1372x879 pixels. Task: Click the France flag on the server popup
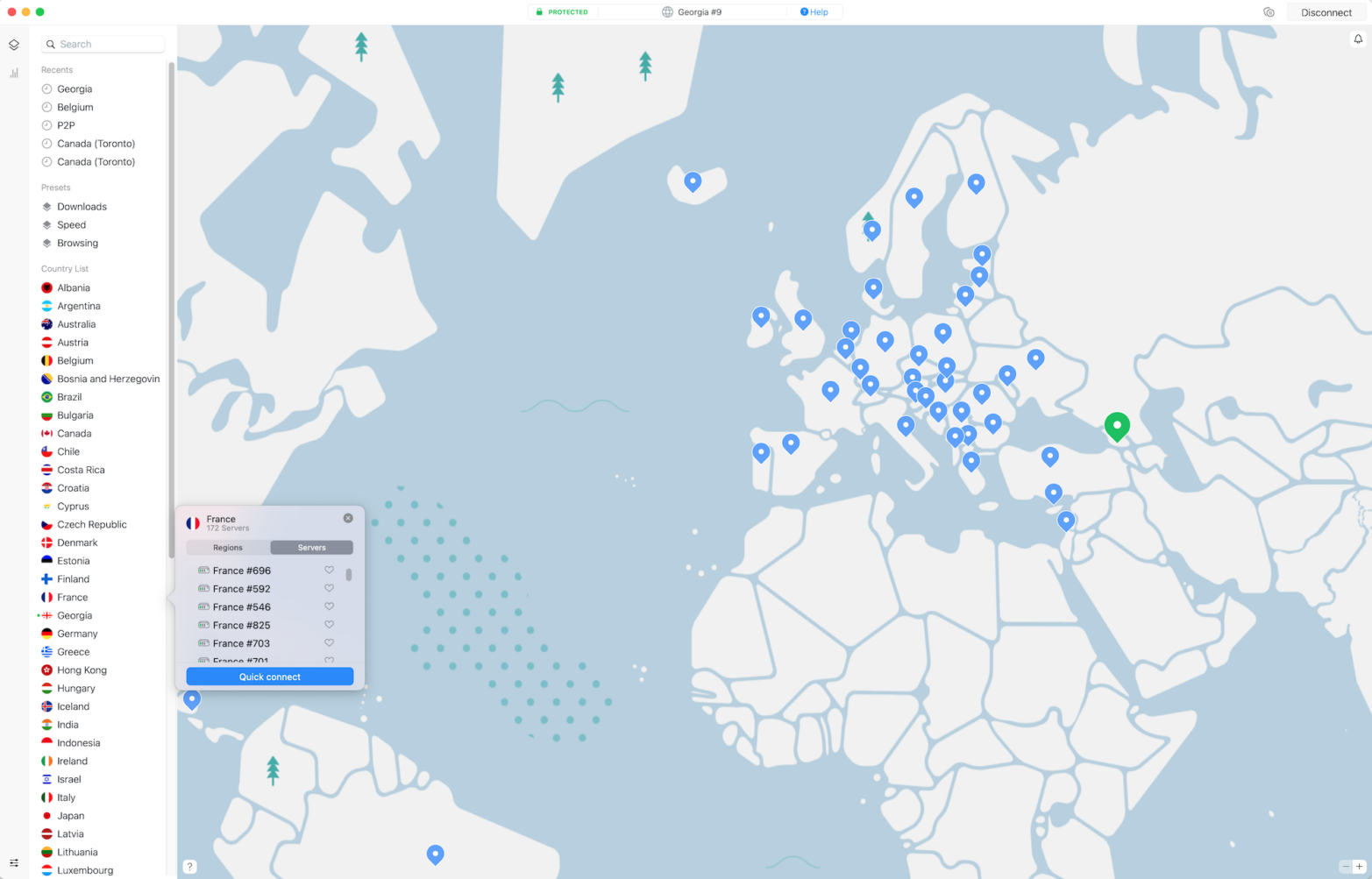(192, 523)
